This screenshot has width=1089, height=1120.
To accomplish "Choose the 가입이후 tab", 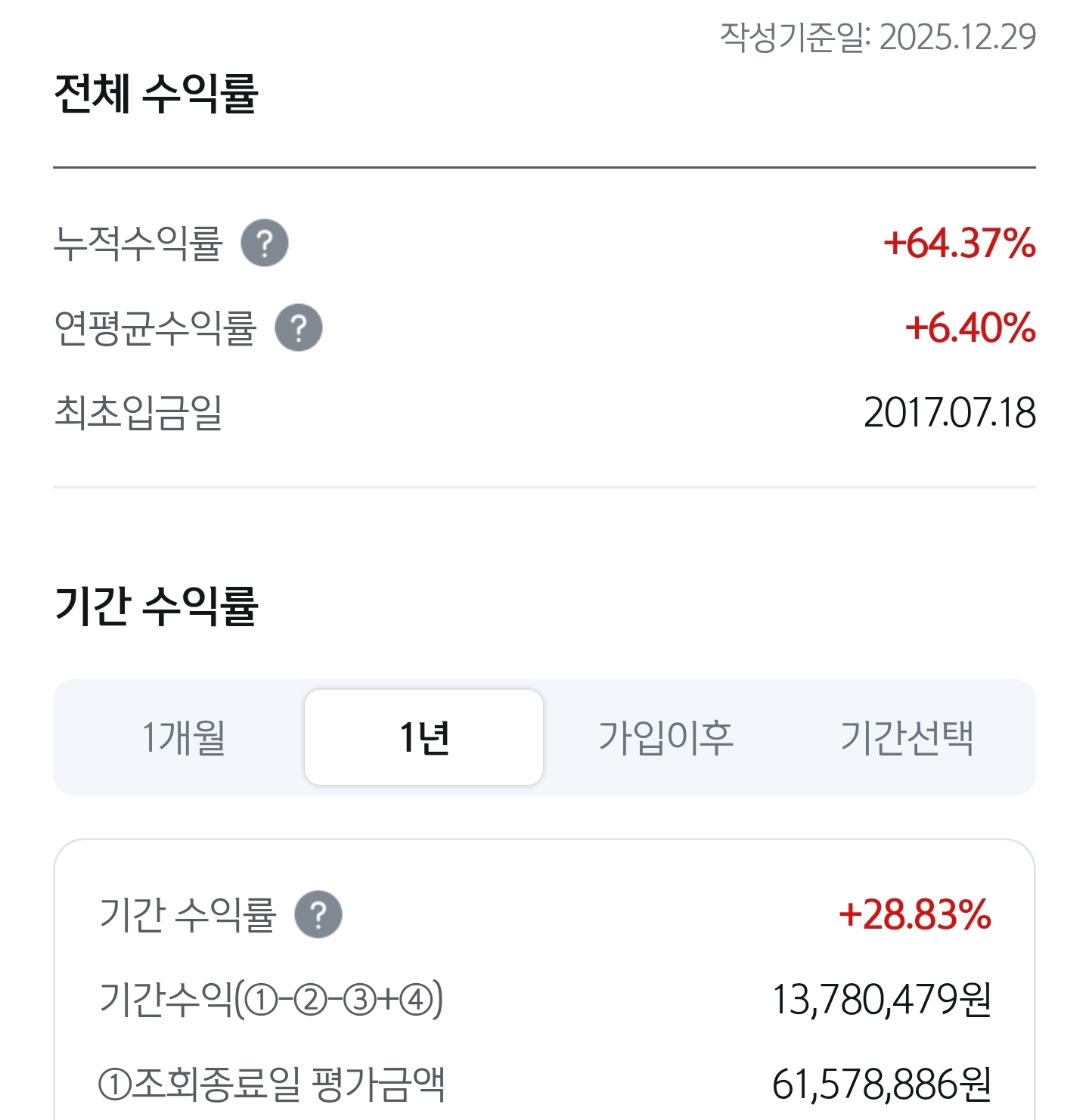I will point(665,737).
